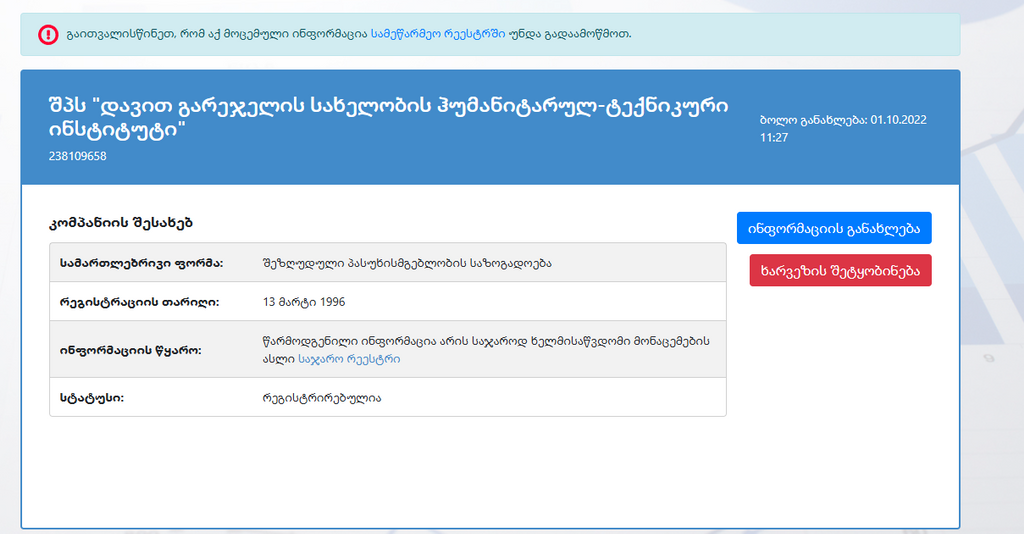
Task: Click the ხარვეზის შეტყობინება button
Action: (840, 271)
